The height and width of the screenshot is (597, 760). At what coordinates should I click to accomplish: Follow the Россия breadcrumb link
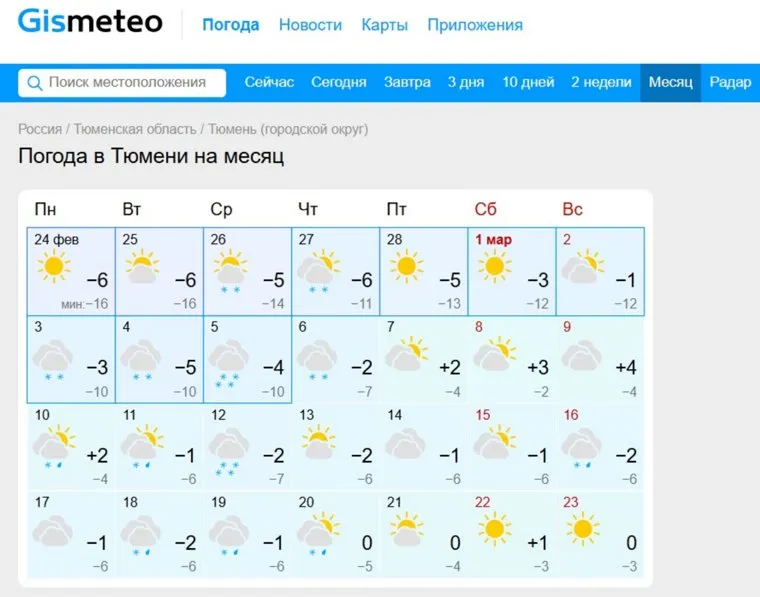pyautogui.click(x=40, y=130)
